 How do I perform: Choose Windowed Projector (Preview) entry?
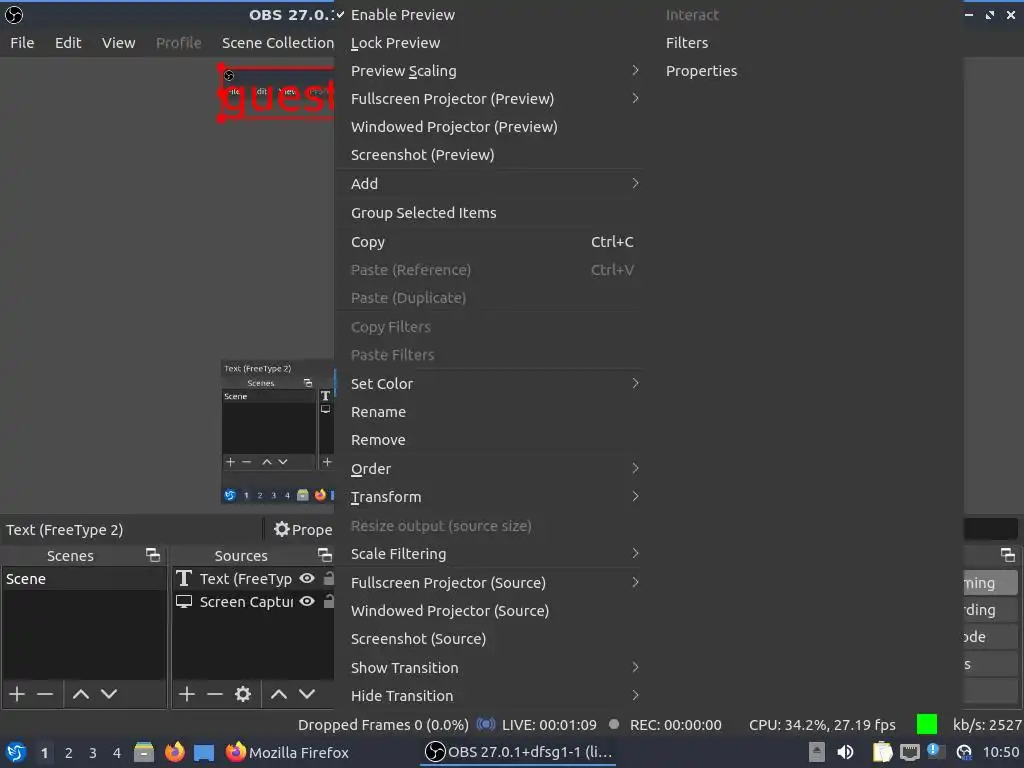[x=488, y=127]
